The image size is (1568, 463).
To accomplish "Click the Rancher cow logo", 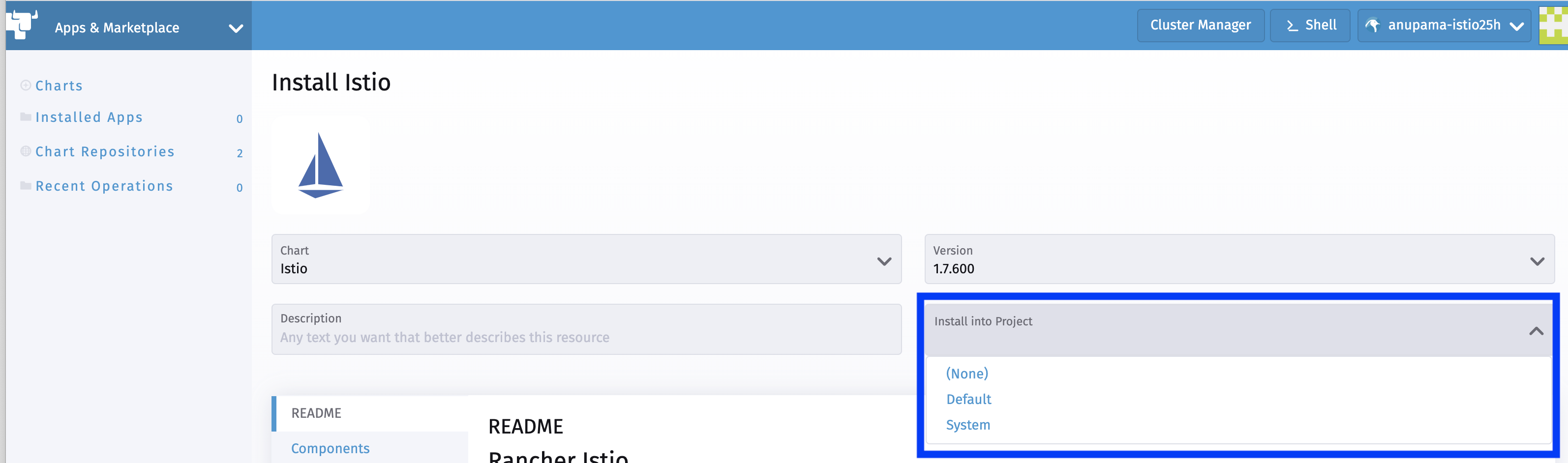I will (22, 26).
